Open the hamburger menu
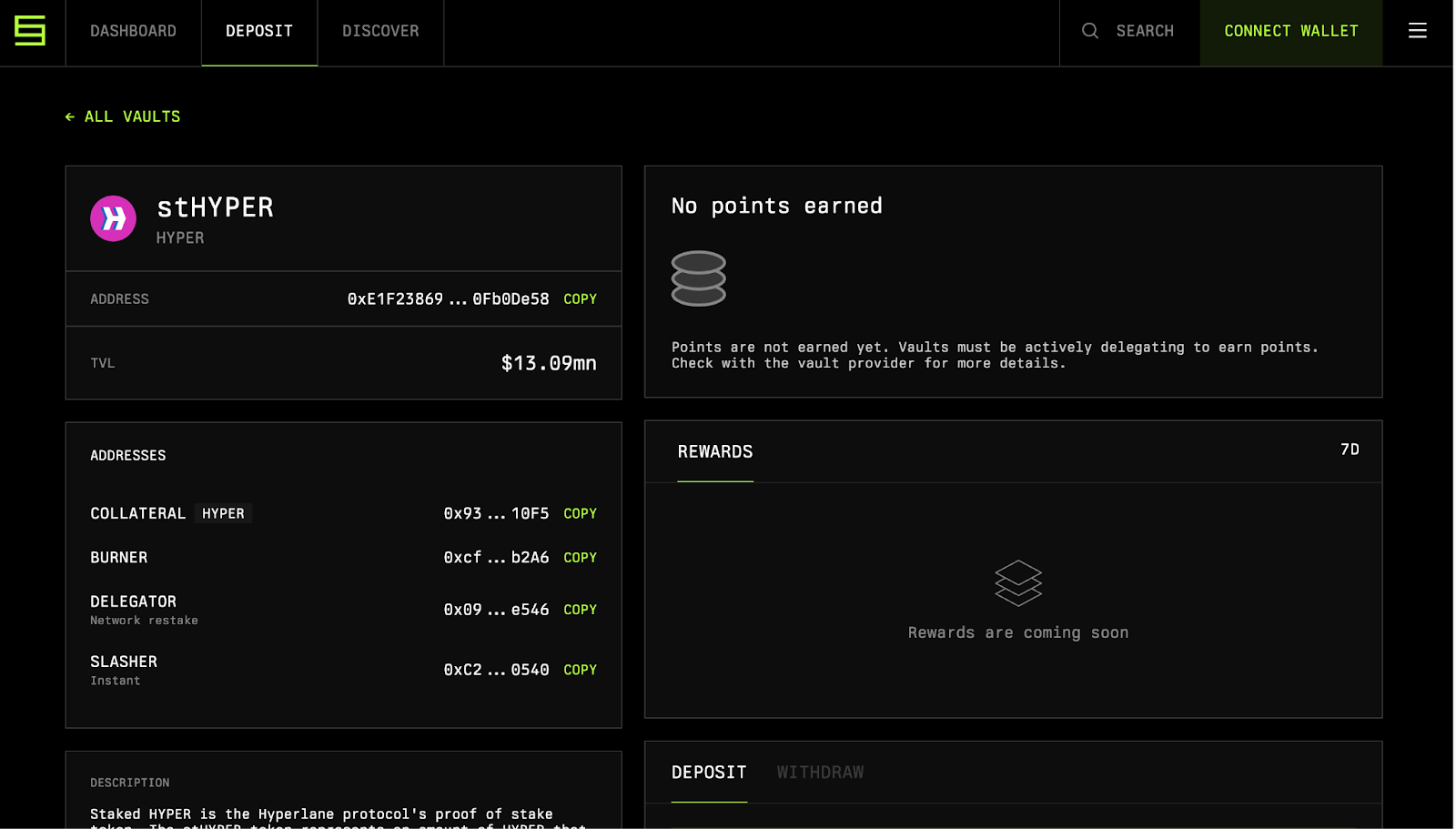1456x829 pixels. point(1417,30)
